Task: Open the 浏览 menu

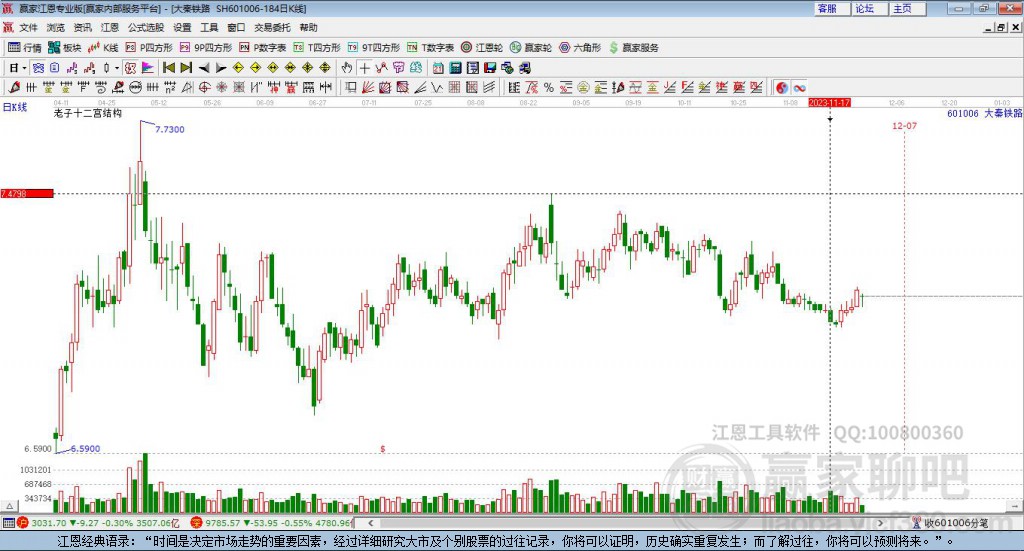Action: [x=56, y=27]
